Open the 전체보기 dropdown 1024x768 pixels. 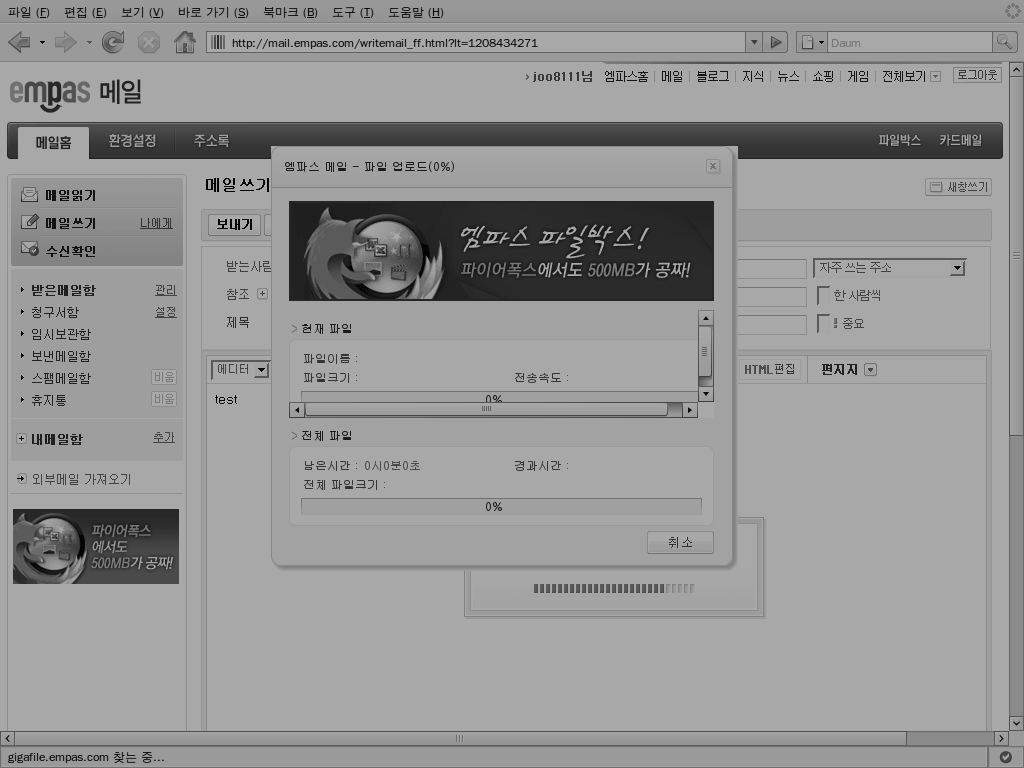point(935,77)
